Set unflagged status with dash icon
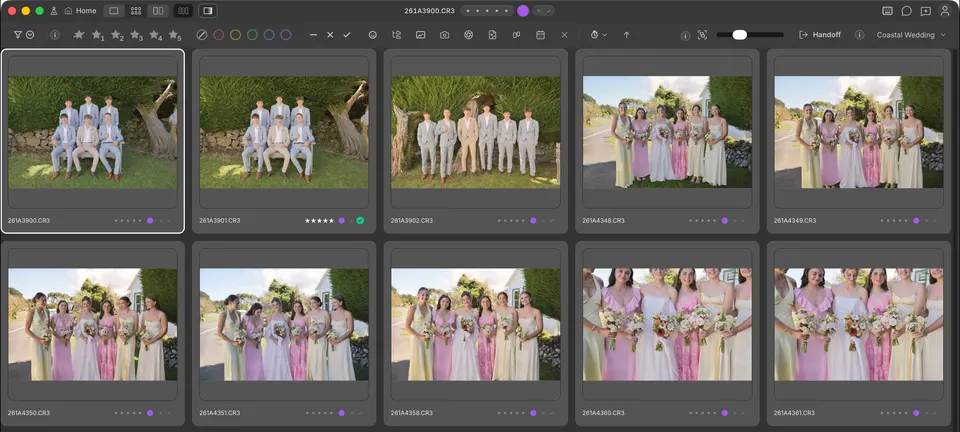960x432 pixels. click(313, 35)
